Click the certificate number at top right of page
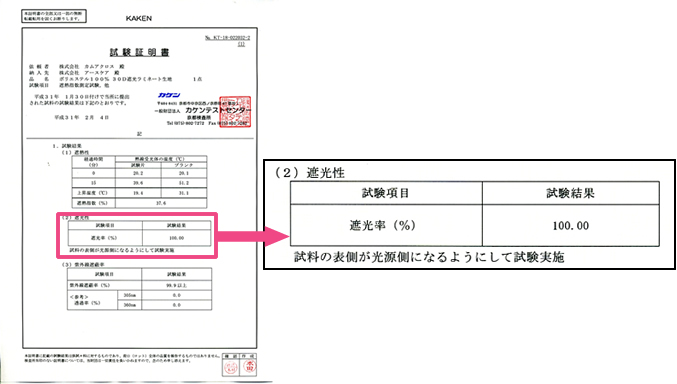 point(228,38)
